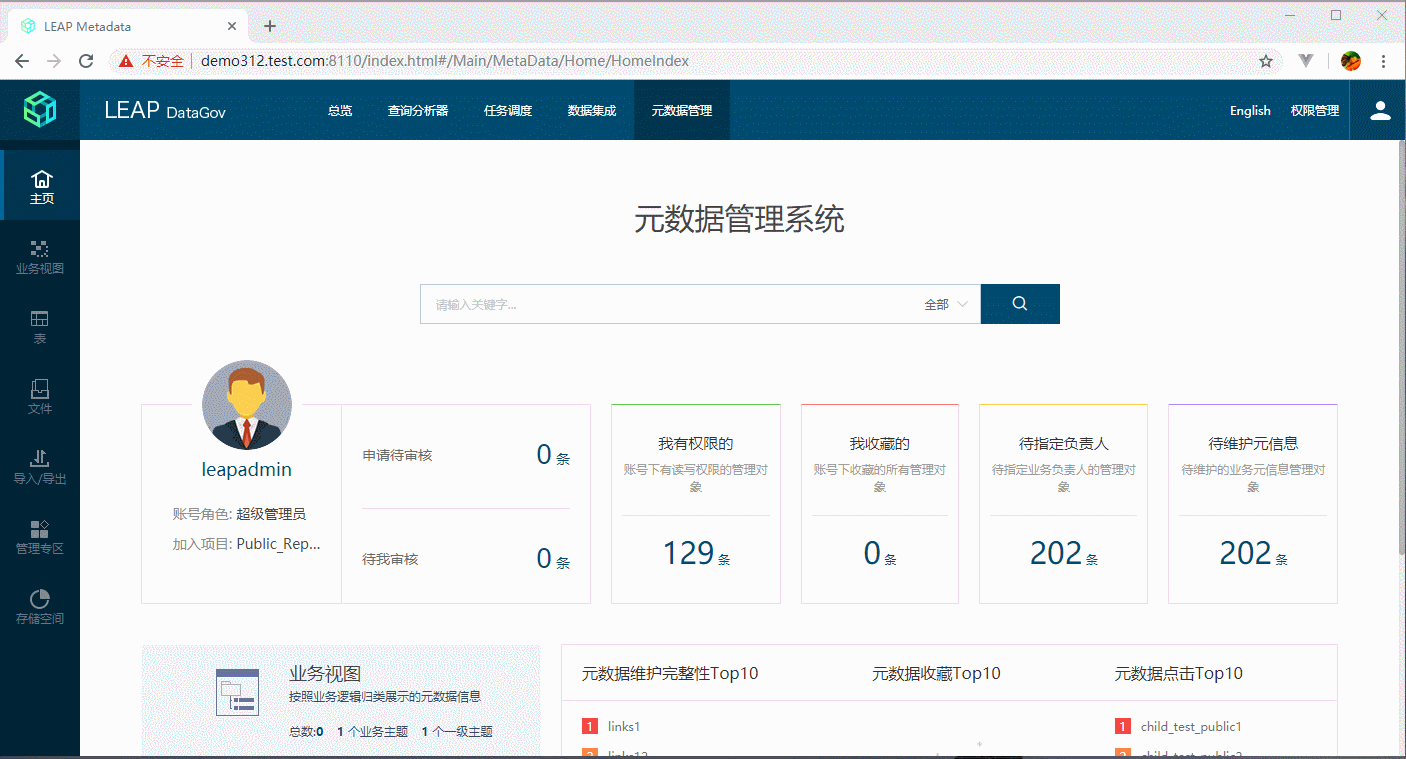Click the Public_Rep... project text
The image size is (1406, 759).
(279, 544)
